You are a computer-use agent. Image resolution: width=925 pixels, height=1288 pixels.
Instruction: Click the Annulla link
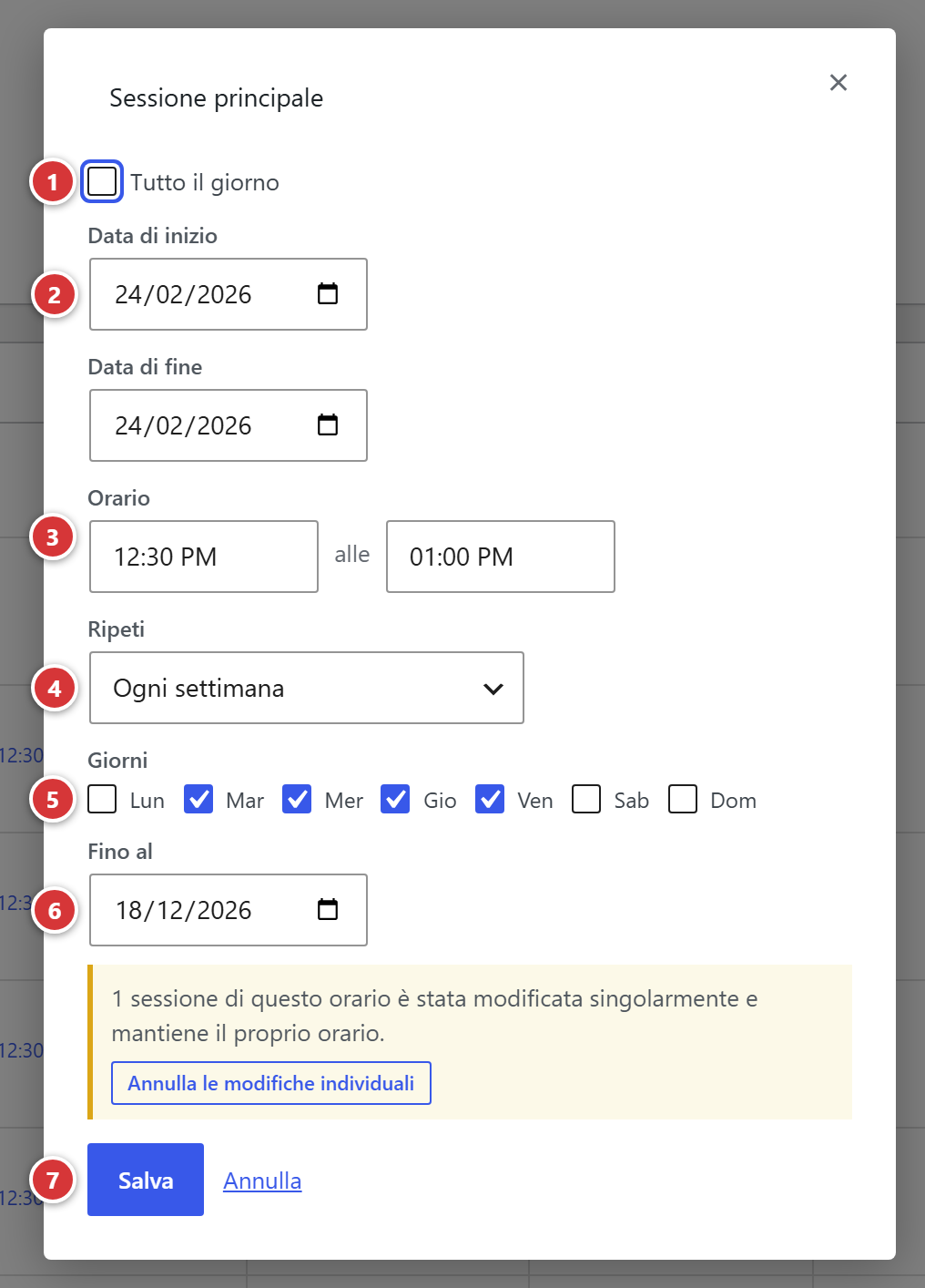pyautogui.click(x=262, y=1181)
